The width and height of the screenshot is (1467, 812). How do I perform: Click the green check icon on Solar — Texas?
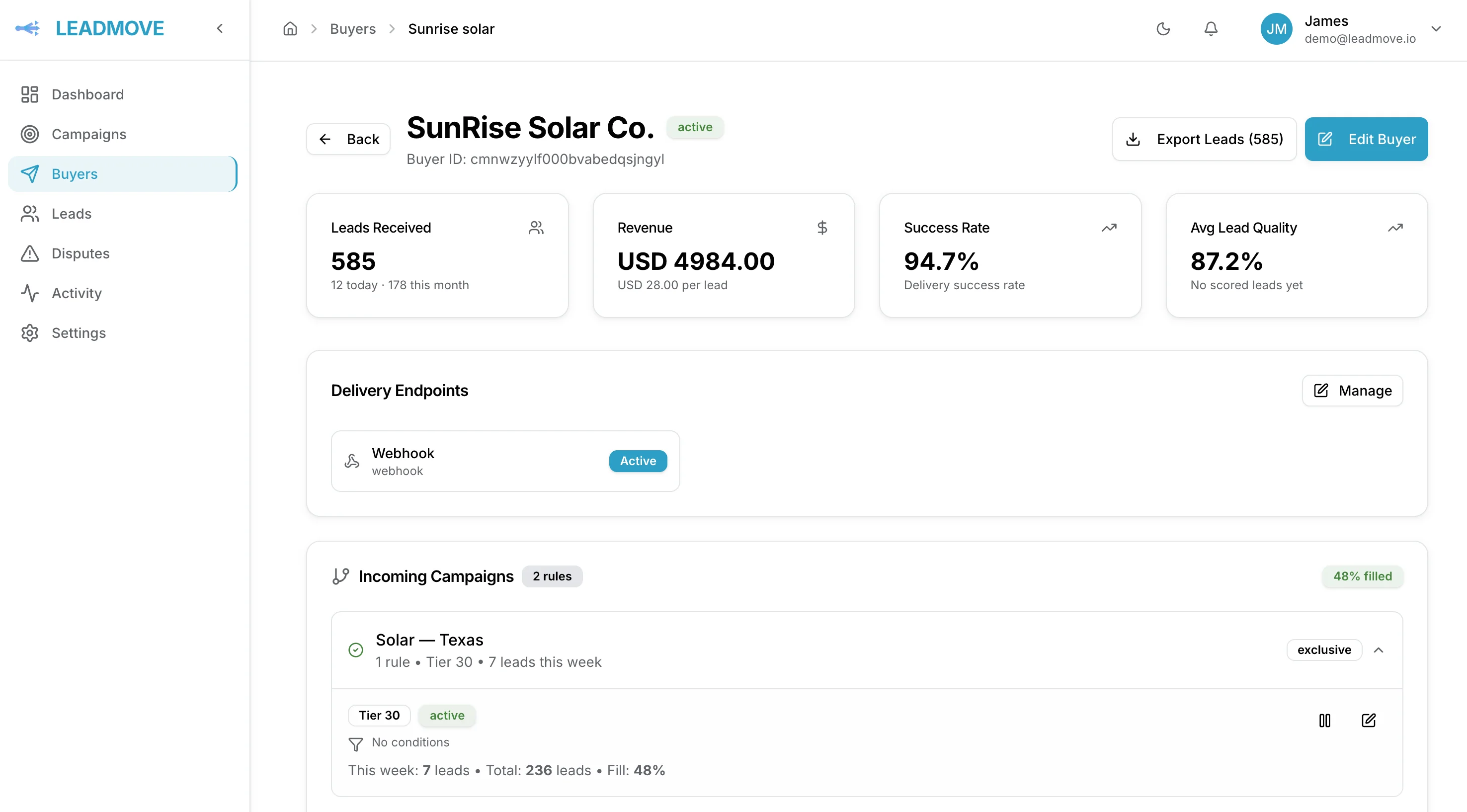pyautogui.click(x=355, y=650)
